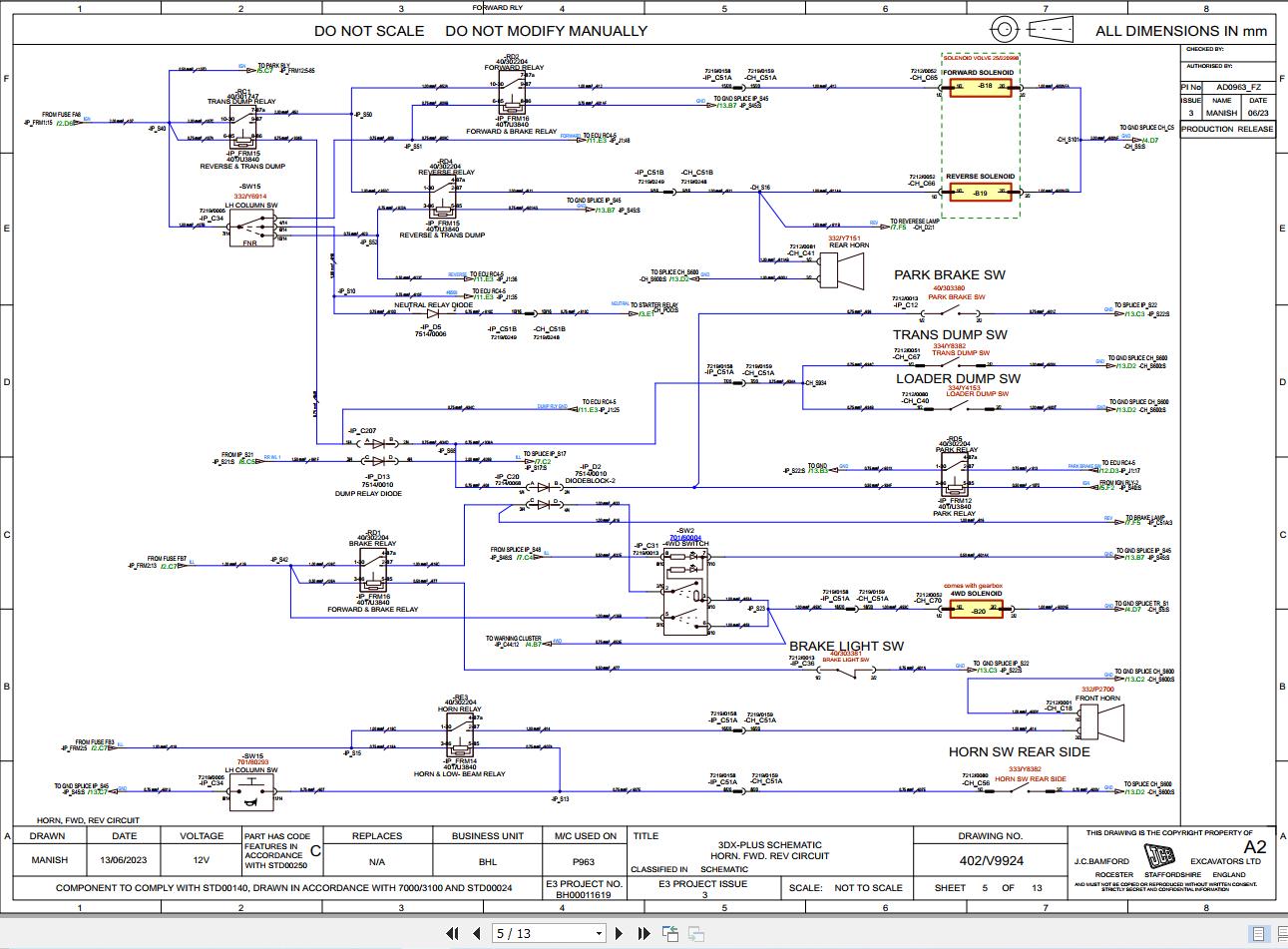Click the 4WD SOLENOID label
Screen dimensions: 1288x949
(x=976, y=594)
